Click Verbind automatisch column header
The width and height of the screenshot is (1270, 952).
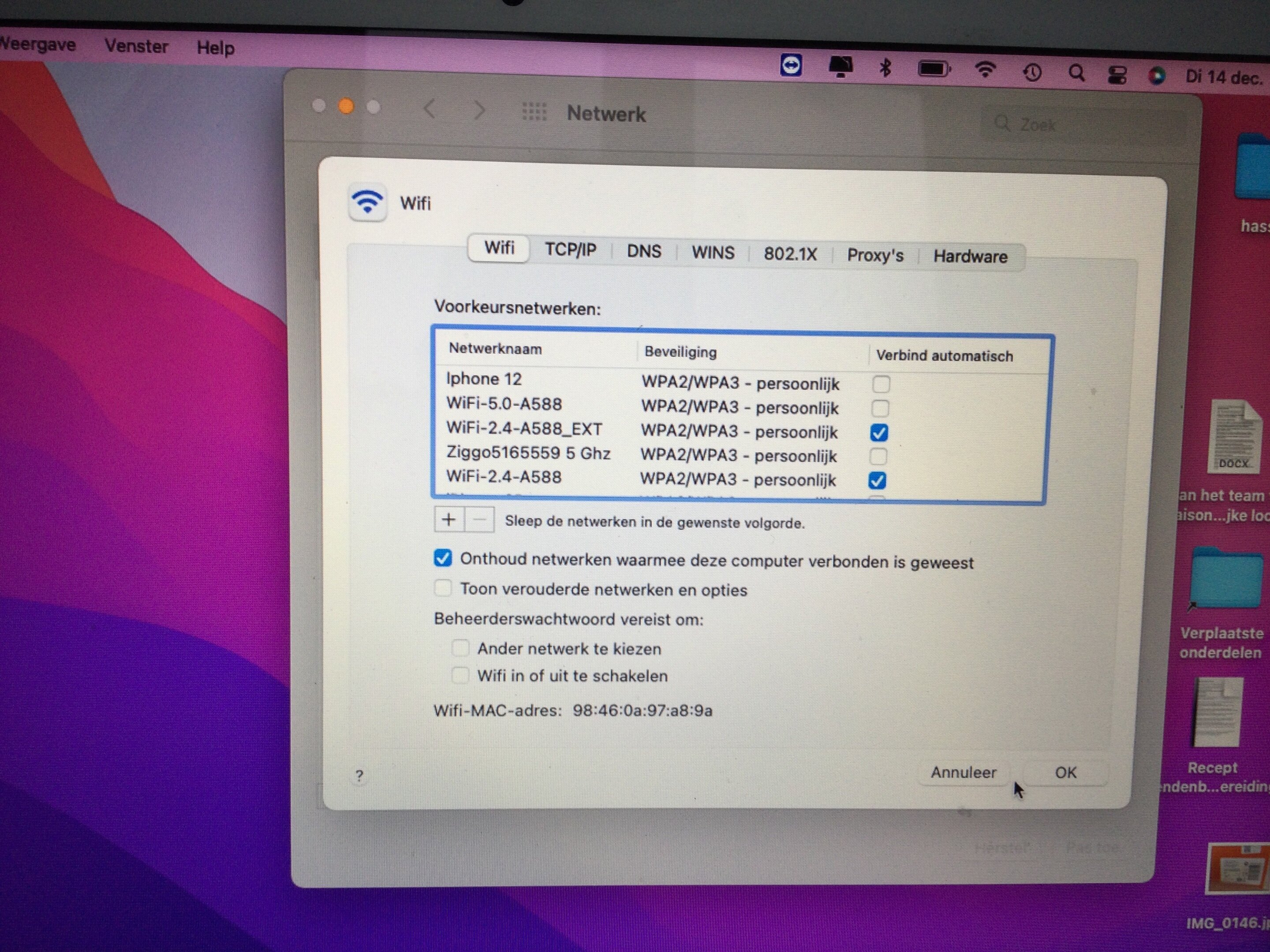pos(944,356)
